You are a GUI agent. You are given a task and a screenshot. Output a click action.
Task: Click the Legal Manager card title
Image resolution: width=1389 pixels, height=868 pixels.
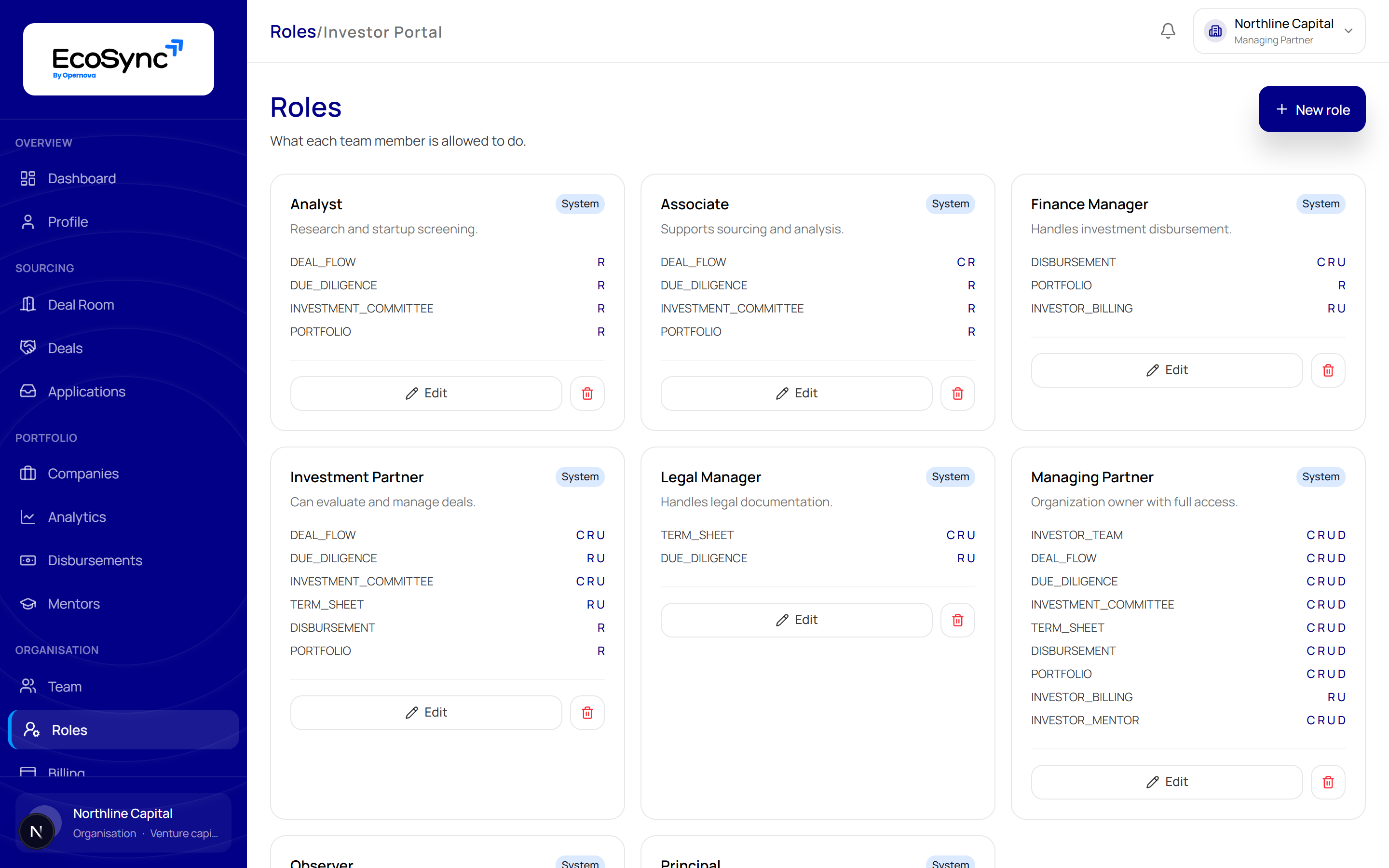point(710,477)
